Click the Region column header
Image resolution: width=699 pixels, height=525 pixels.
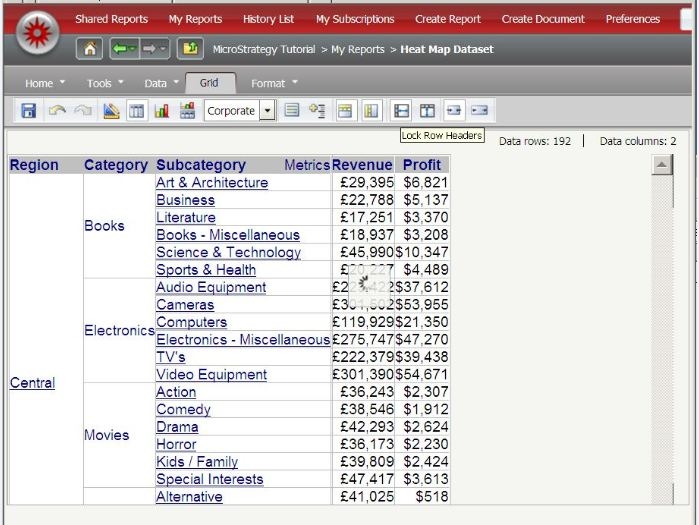click(34, 164)
